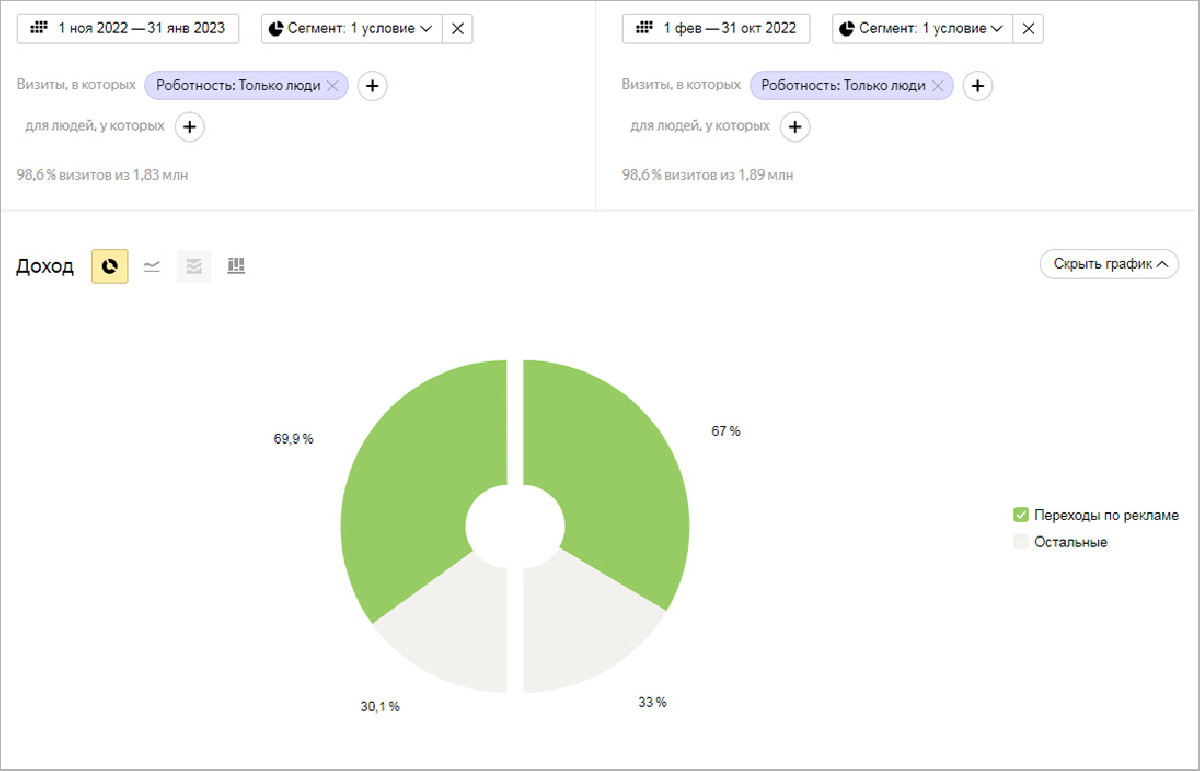Uncheck 'Переходы по рекламе' in the legend
This screenshot has height=771, width=1200.
[1021, 515]
